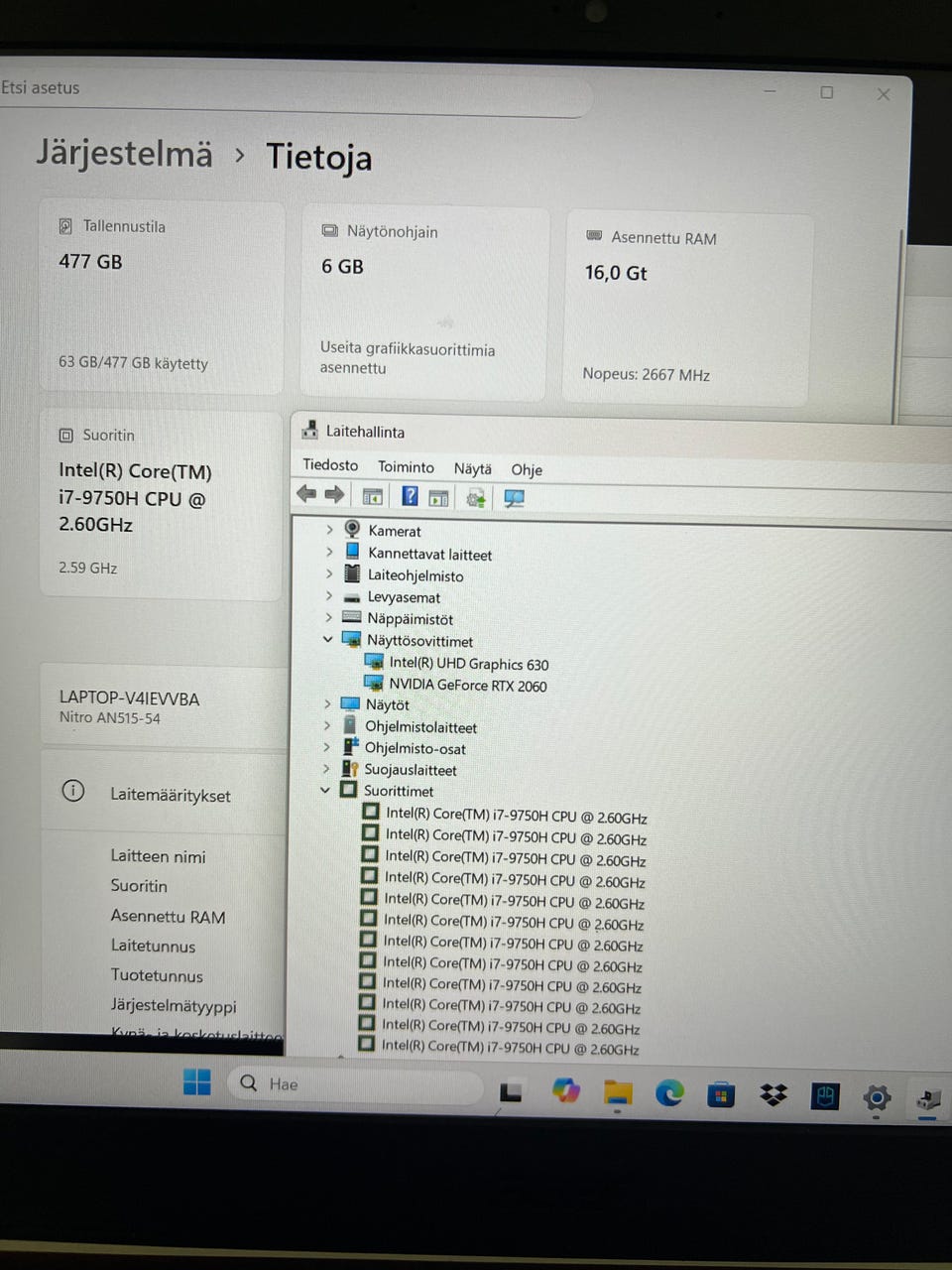Viewport: 952px width, 1270px height.
Task: Click the Nopeus: 2667 MHz text
Action: tap(647, 374)
